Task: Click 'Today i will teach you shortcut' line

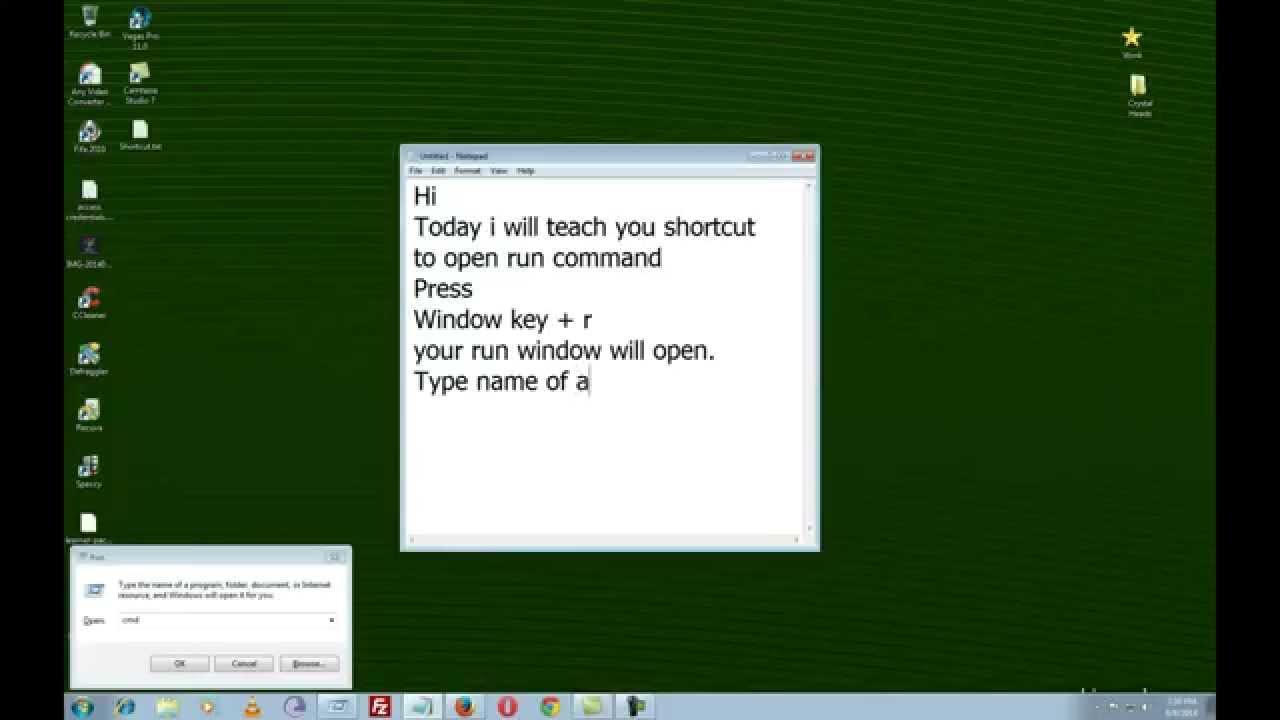Action: click(585, 227)
